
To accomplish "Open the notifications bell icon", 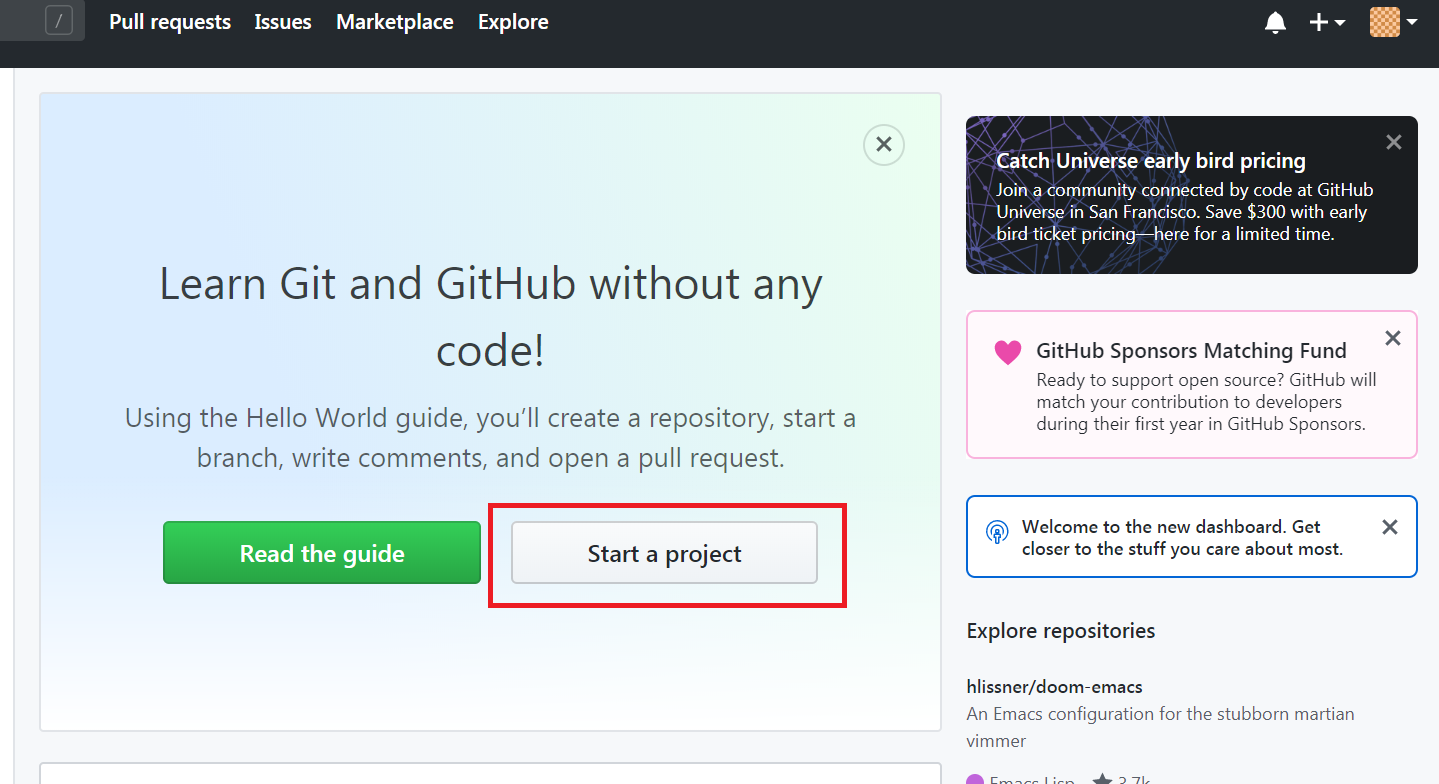I will [1275, 22].
